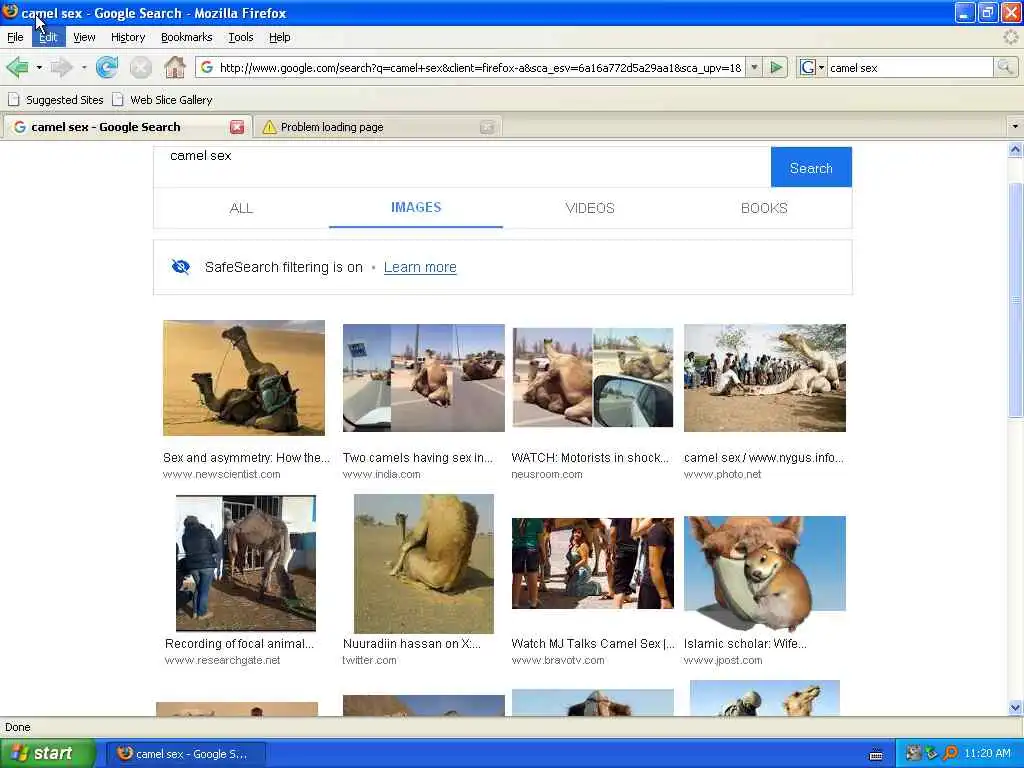Image resolution: width=1024 pixels, height=768 pixels.
Task: Open the Recording of focal animal link
Action: point(240,644)
